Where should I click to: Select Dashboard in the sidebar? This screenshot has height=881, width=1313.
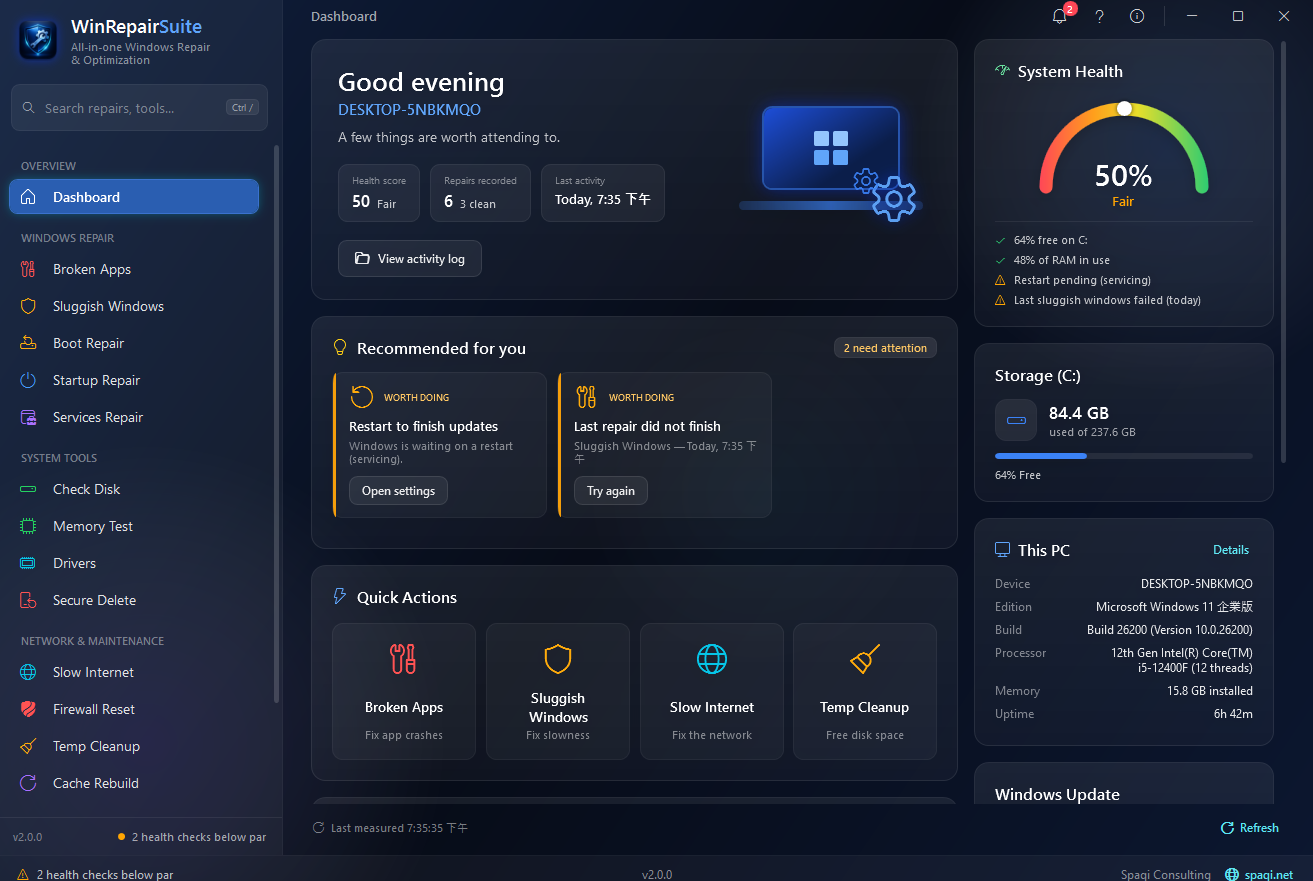coord(134,197)
